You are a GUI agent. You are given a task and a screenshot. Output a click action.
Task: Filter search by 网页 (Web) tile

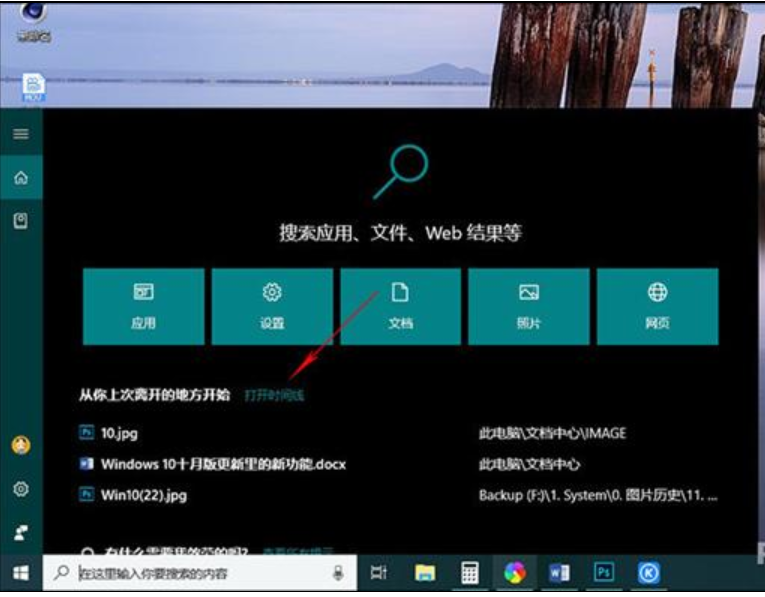point(657,306)
